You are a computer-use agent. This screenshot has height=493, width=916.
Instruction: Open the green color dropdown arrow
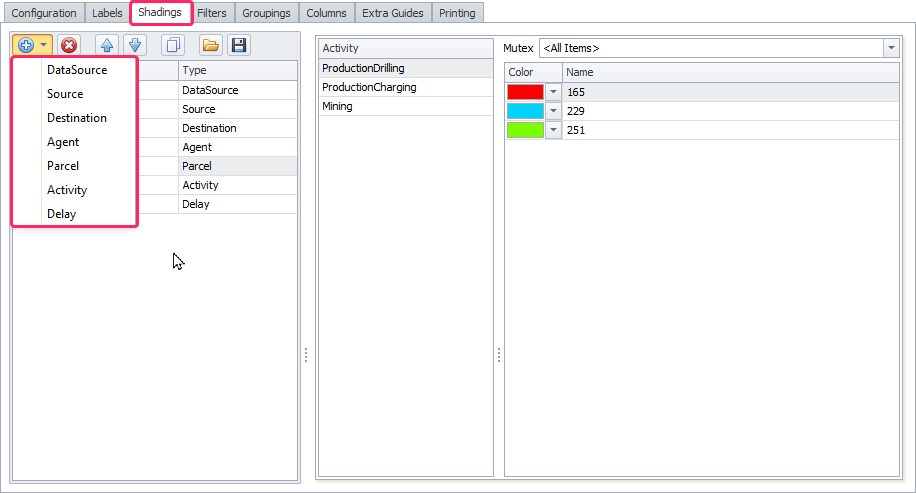click(x=553, y=130)
